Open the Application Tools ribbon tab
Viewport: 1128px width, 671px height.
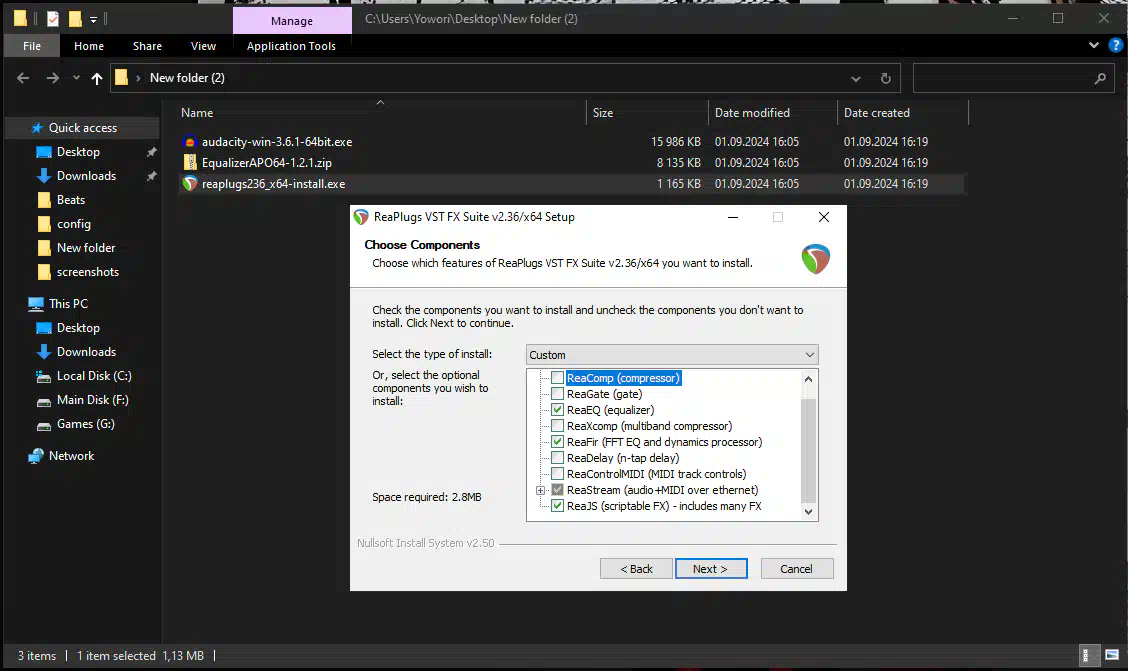click(x=291, y=45)
